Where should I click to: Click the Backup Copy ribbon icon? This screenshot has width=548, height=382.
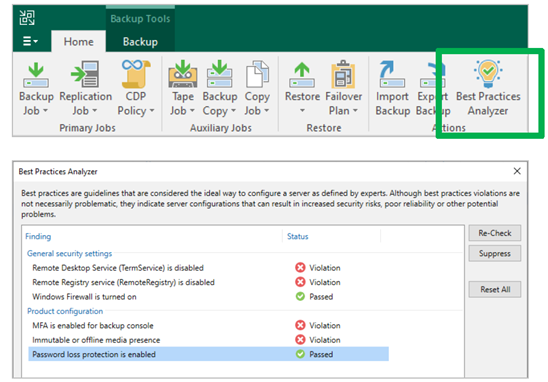click(219, 74)
